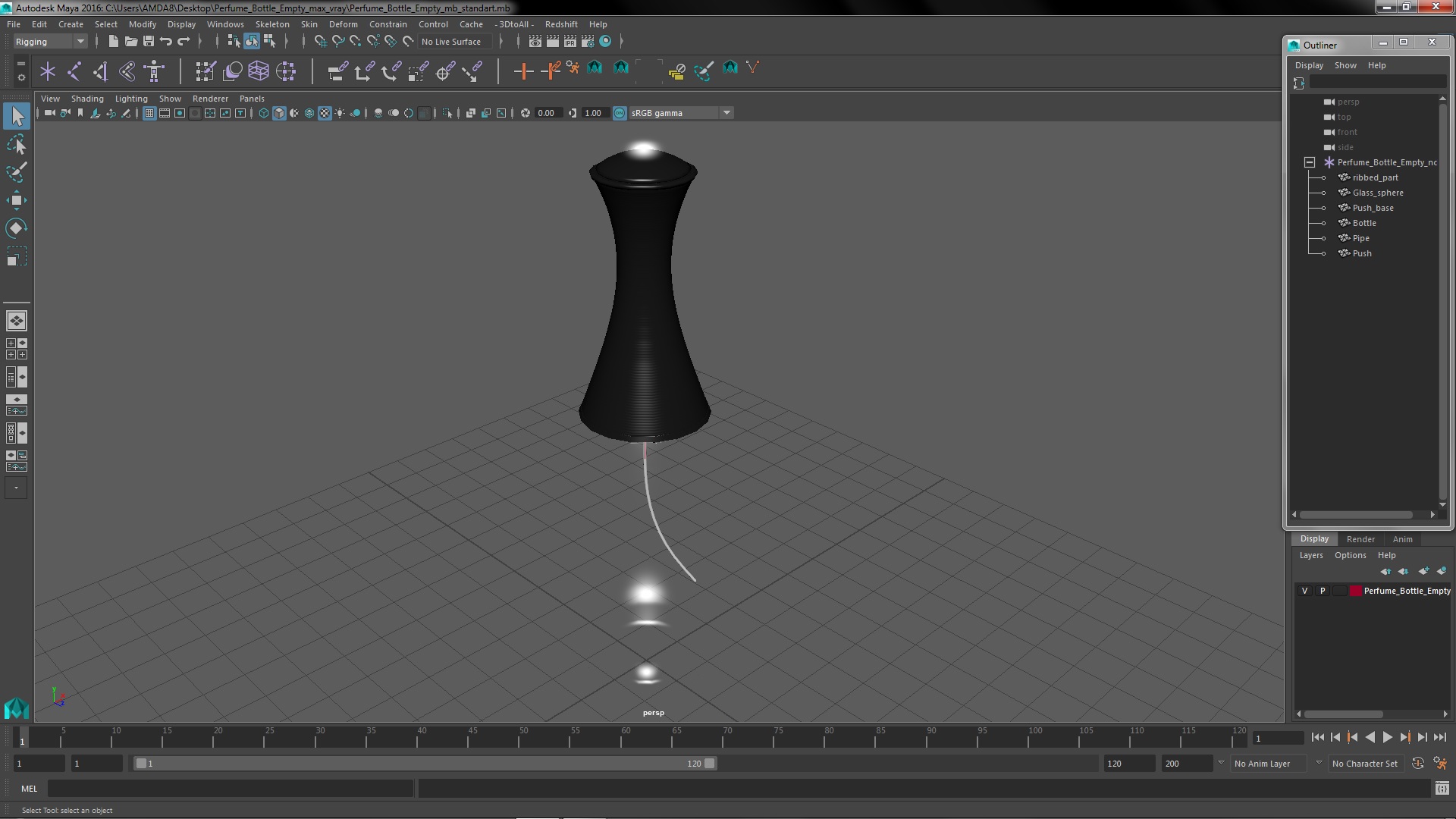Open the Rigging menu set dropdown
This screenshot has width=1456, height=819.
(49, 42)
